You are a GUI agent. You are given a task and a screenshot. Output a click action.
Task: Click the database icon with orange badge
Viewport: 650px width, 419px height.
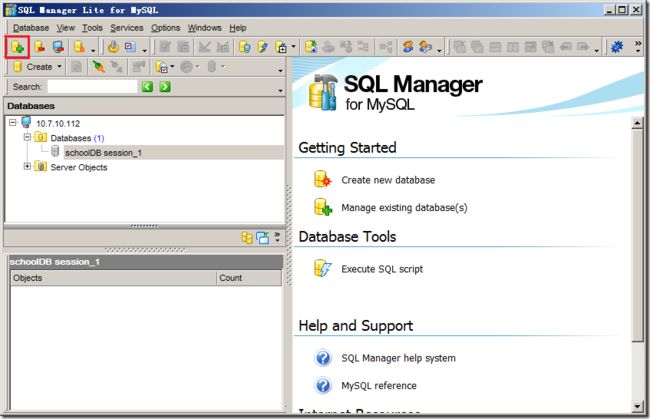point(79,47)
